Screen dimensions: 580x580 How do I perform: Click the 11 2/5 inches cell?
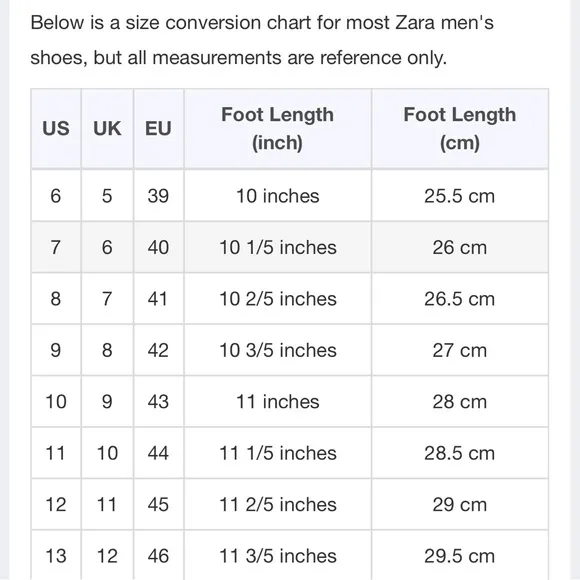tap(277, 504)
